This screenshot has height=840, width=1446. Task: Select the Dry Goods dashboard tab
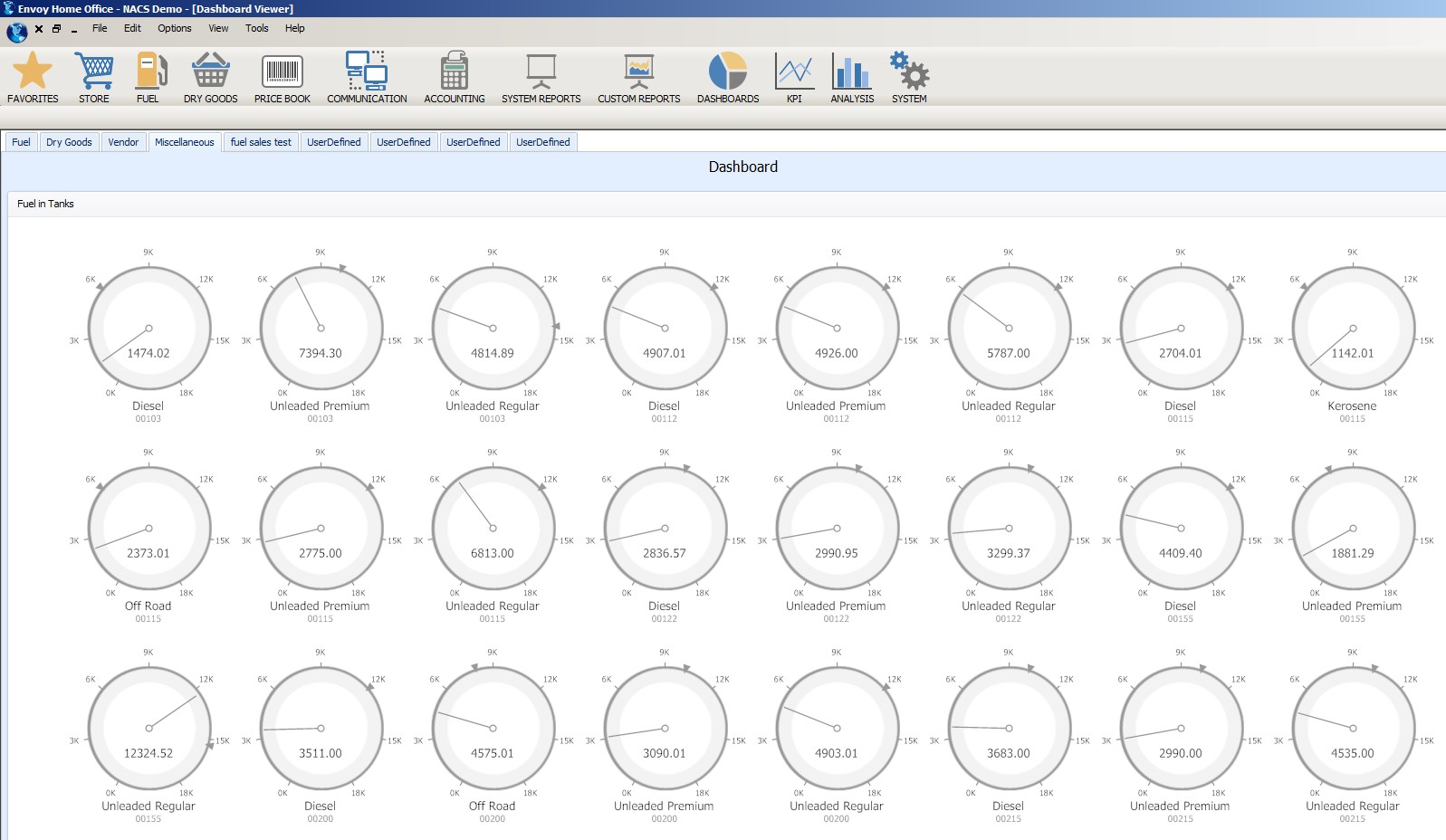(x=69, y=142)
